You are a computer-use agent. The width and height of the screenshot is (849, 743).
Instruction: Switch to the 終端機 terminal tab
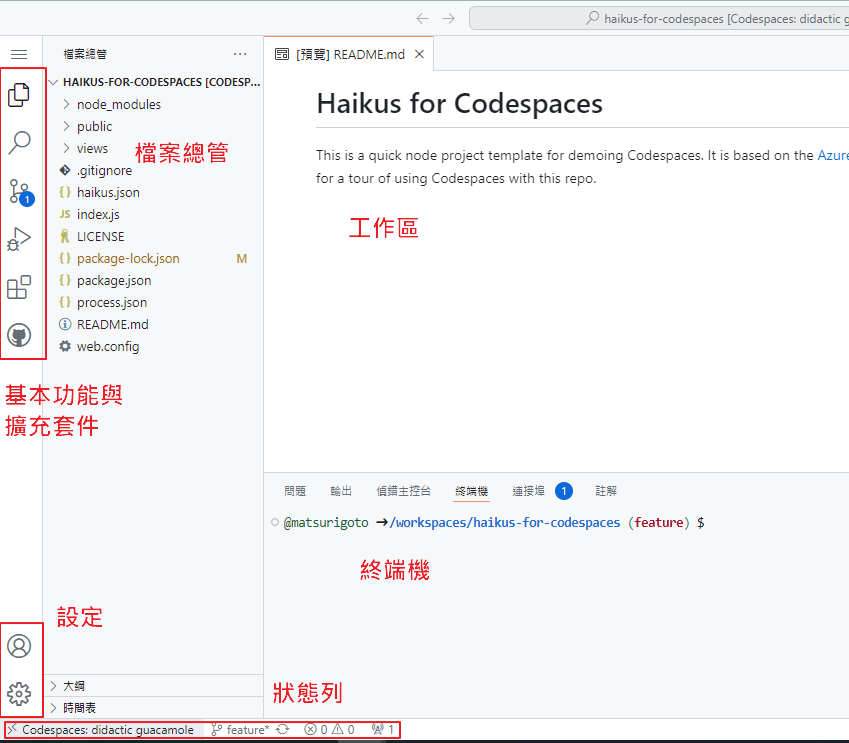coord(471,491)
